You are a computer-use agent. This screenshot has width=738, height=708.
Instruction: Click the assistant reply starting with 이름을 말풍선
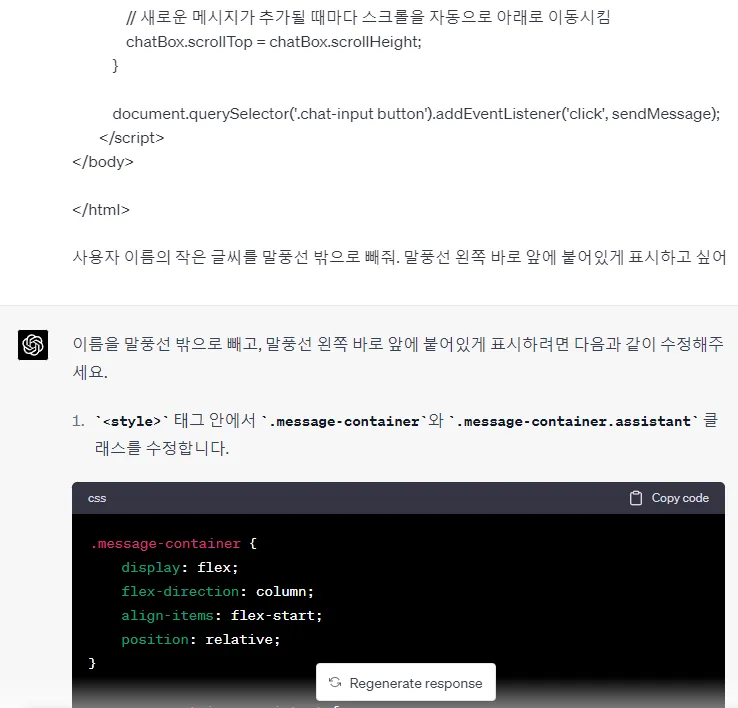tap(398, 358)
